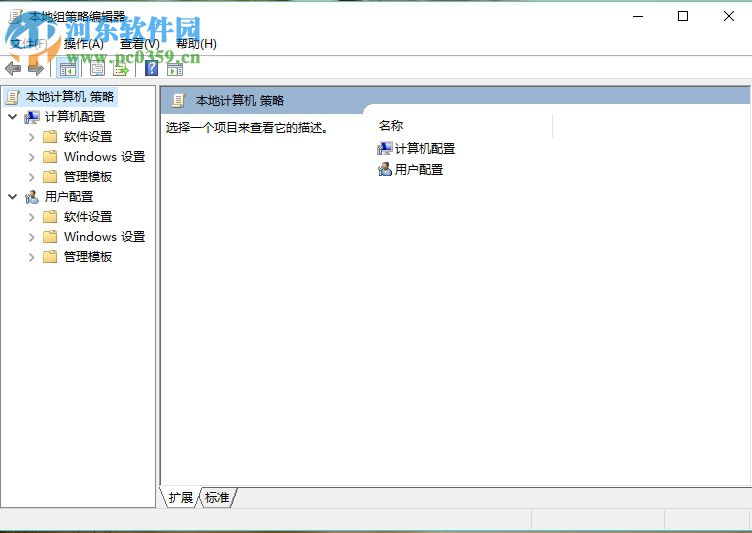Image resolution: width=752 pixels, height=533 pixels.
Task: Open the 帮助(H) menu
Action: [196, 44]
